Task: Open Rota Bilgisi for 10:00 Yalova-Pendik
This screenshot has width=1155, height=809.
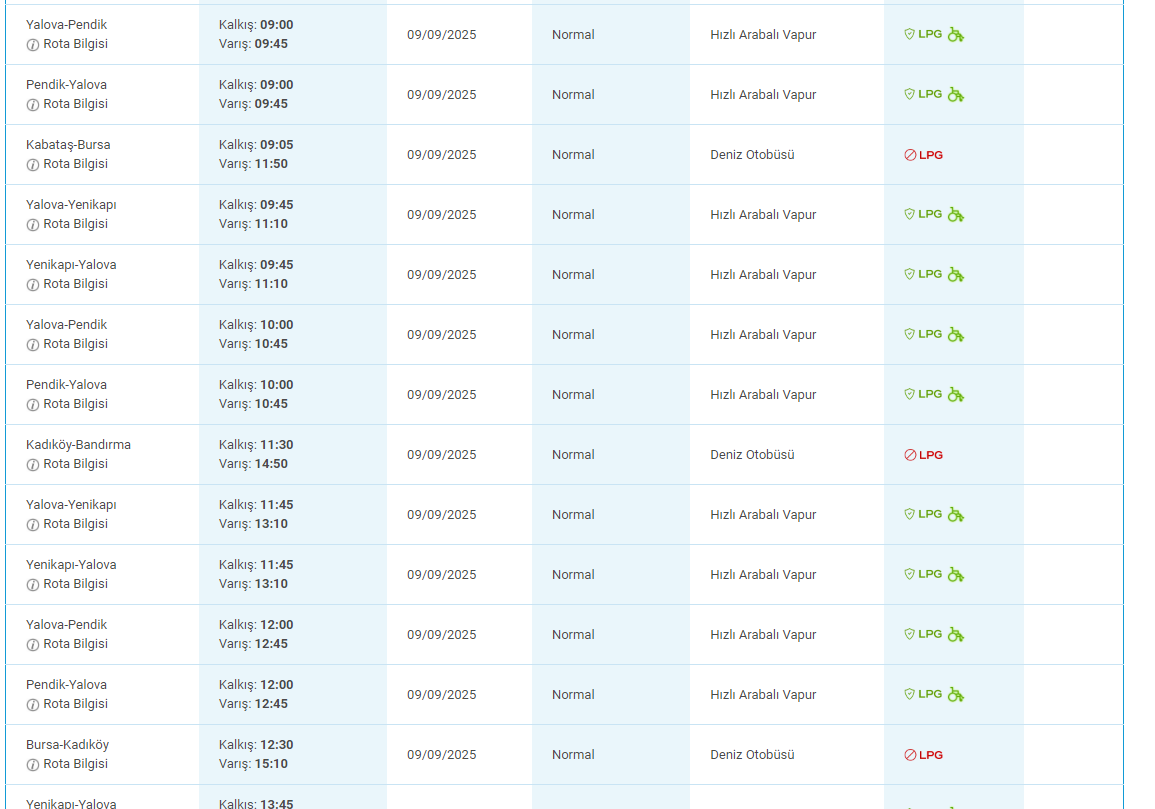Action: click(x=75, y=344)
